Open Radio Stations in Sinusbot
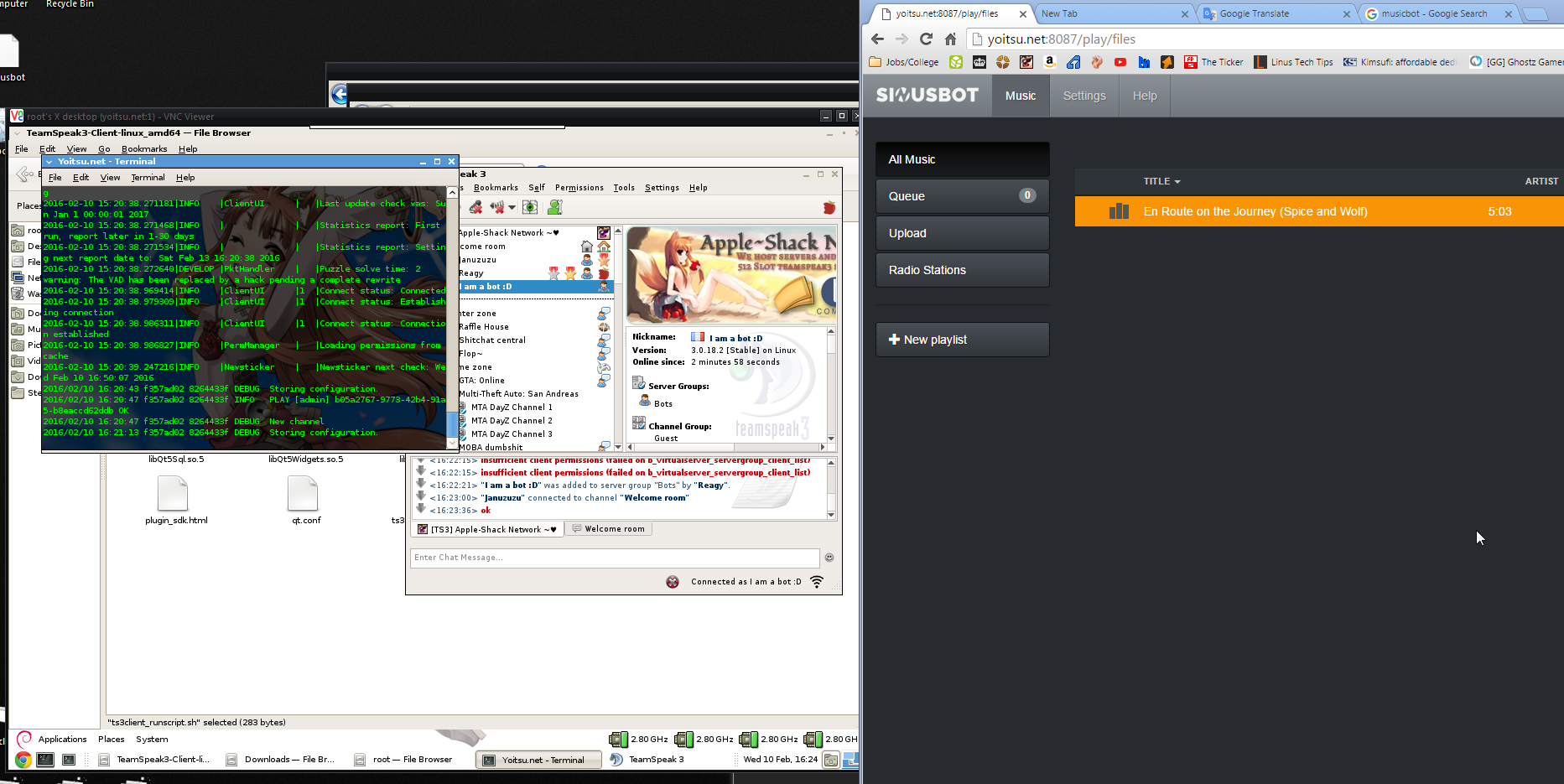This screenshot has width=1564, height=784. (963, 270)
